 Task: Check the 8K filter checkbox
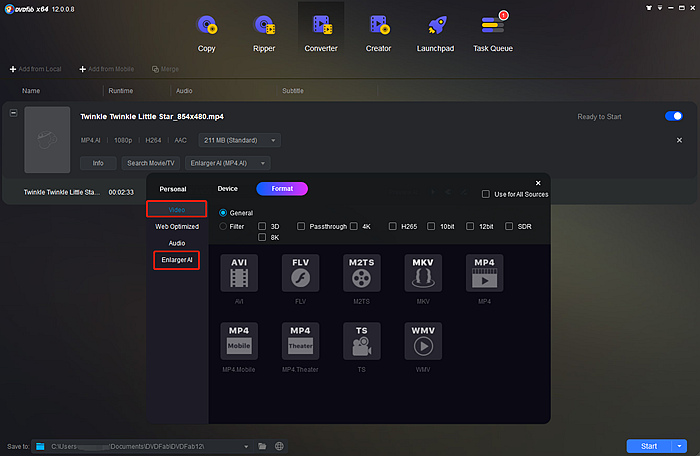pos(262,237)
